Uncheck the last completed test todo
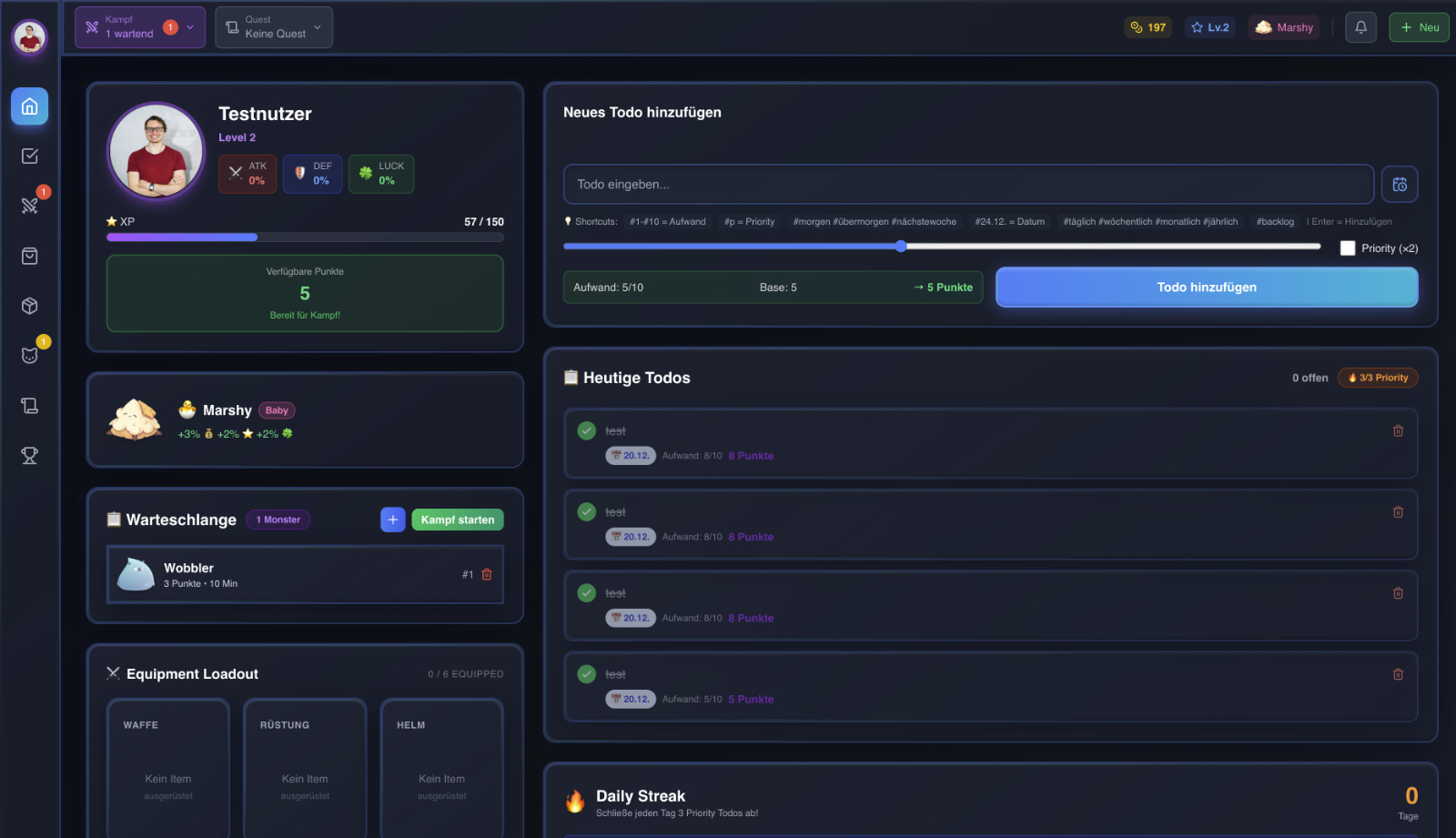This screenshot has height=838, width=1456. 586,674
